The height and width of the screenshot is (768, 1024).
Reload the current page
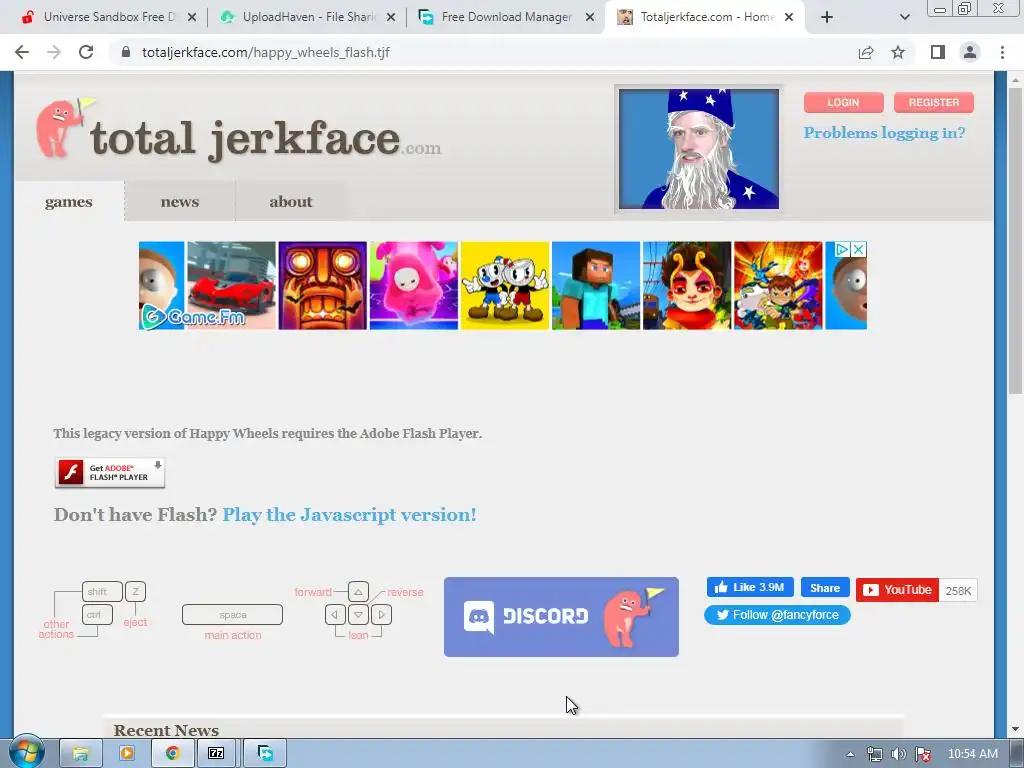86,52
